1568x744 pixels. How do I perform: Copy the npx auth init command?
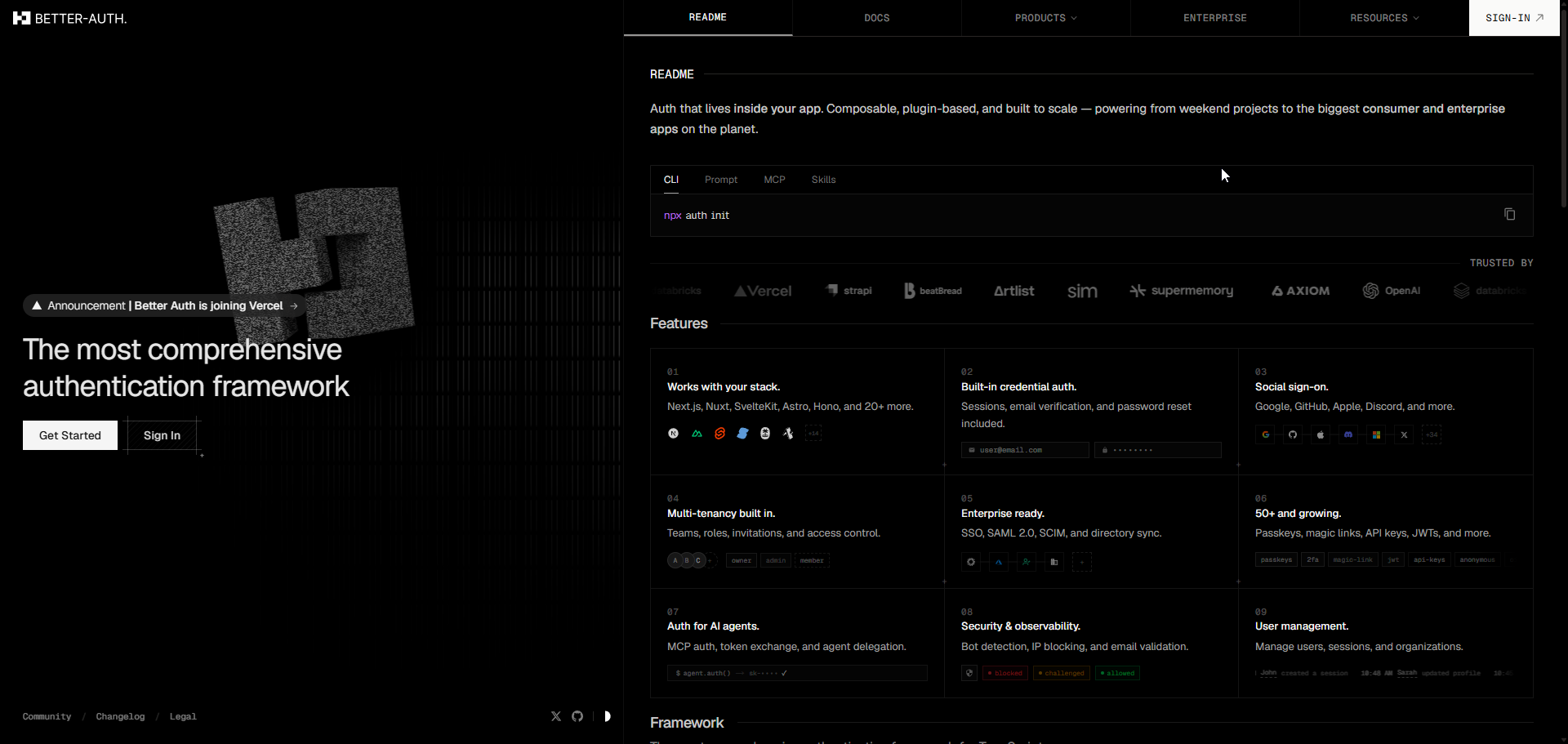(x=1509, y=215)
